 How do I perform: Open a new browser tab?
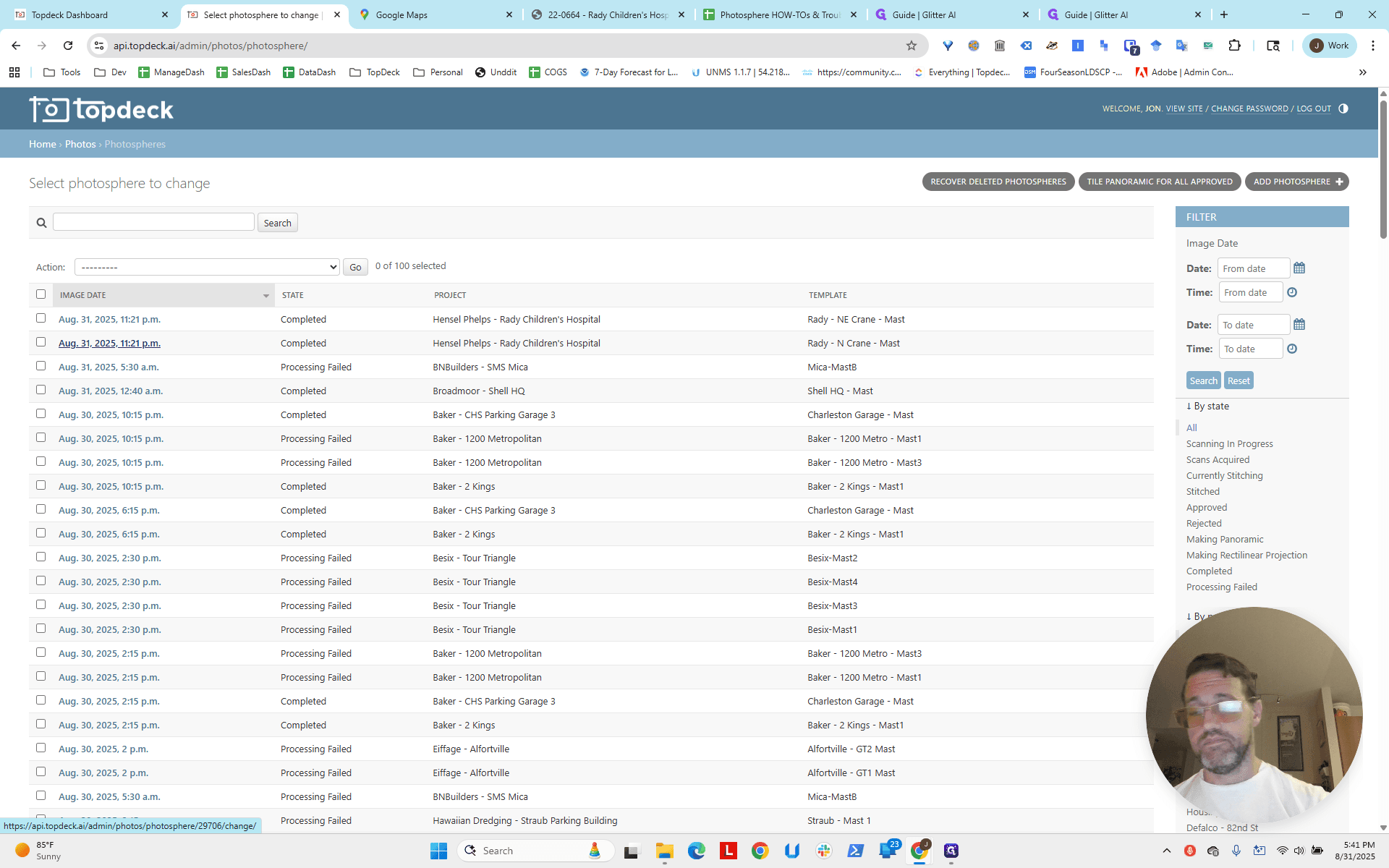(x=1224, y=14)
